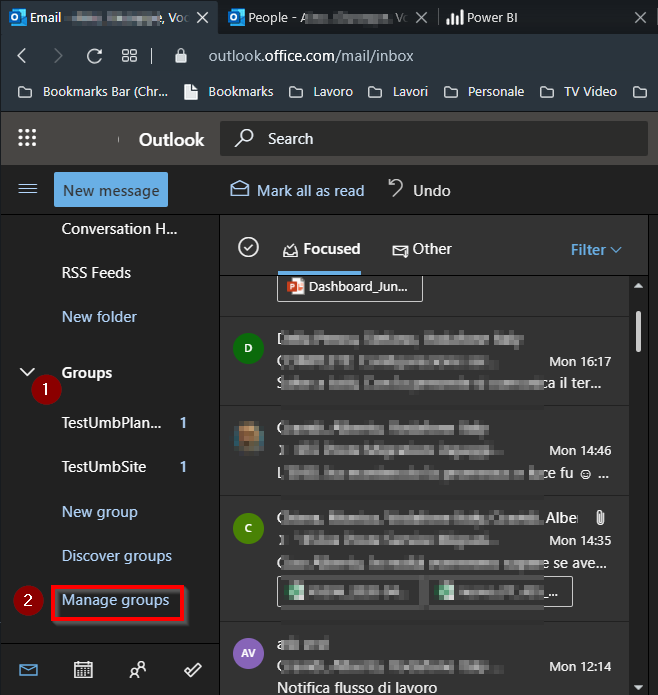Open the second Excel attachment chip
The image size is (658, 695).
(x=500, y=591)
